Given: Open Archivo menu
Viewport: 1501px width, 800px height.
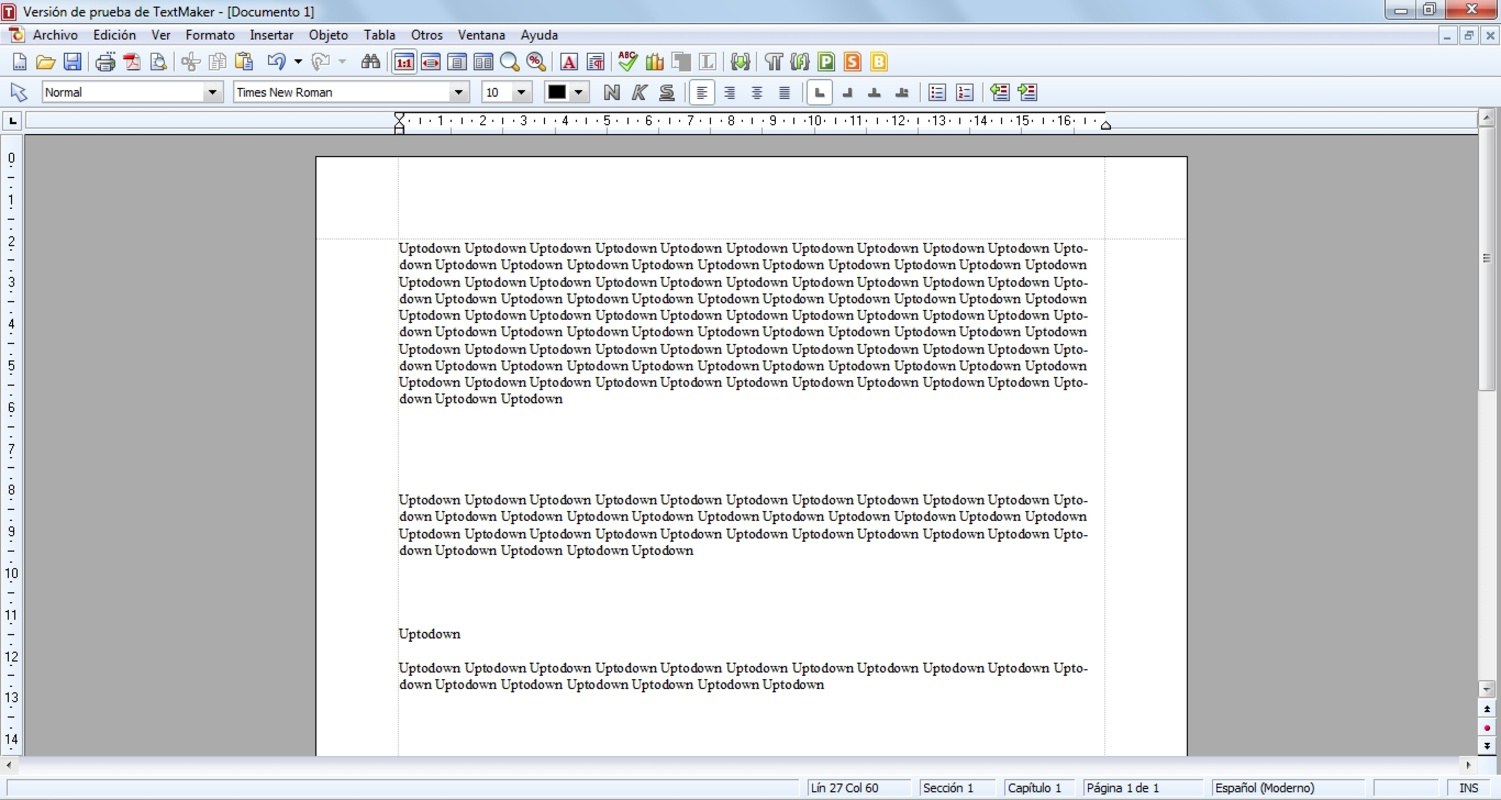Looking at the screenshot, I should click(55, 35).
